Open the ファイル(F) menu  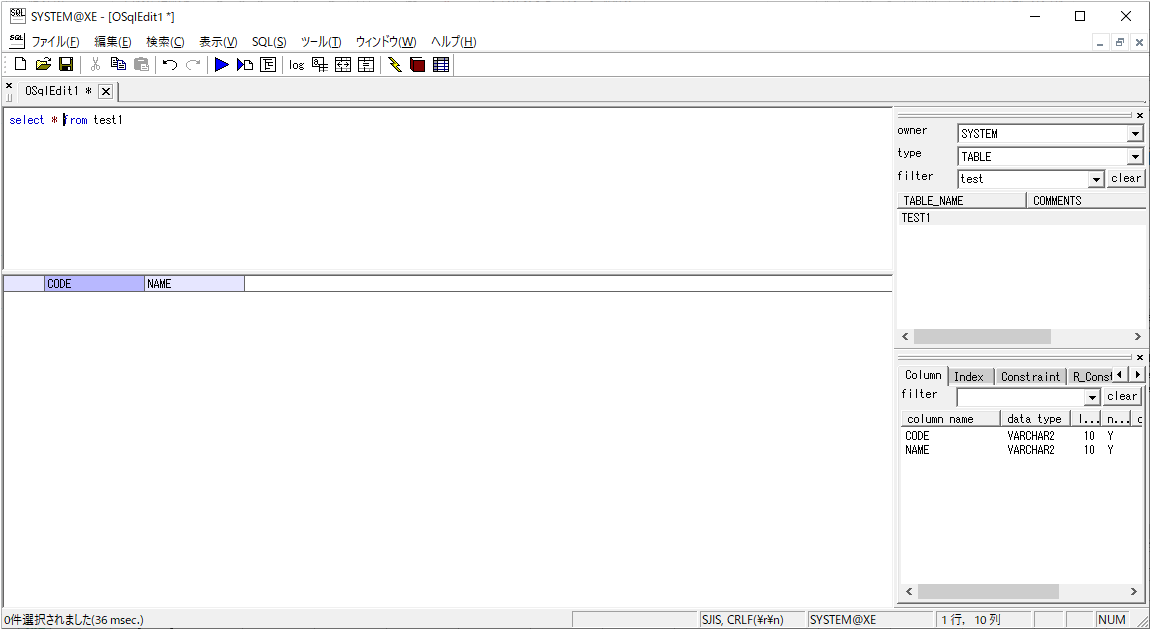(x=55, y=42)
